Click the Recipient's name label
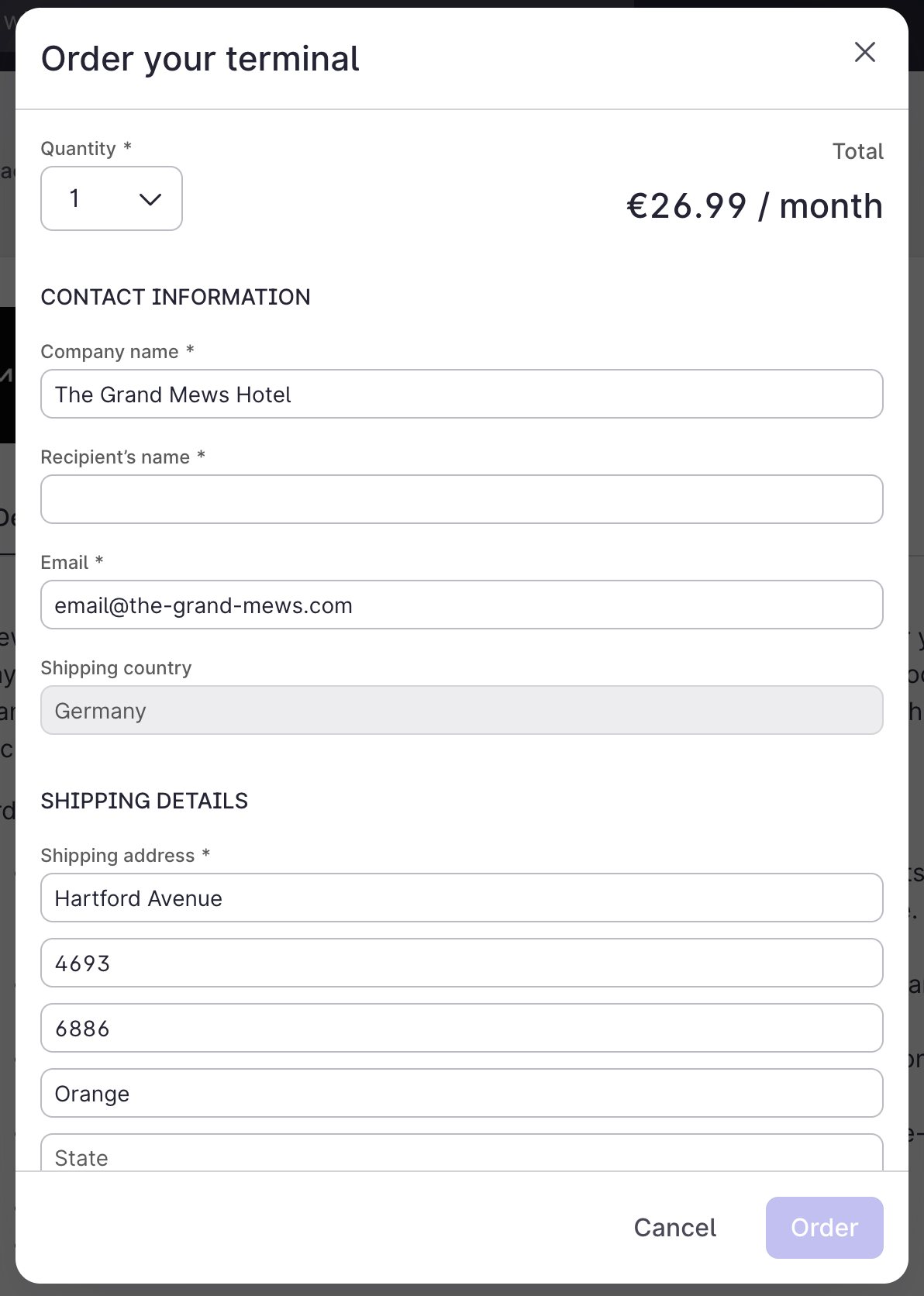Image resolution: width=924 pixels, height=1296 pixels. click(x=115, y=457)
